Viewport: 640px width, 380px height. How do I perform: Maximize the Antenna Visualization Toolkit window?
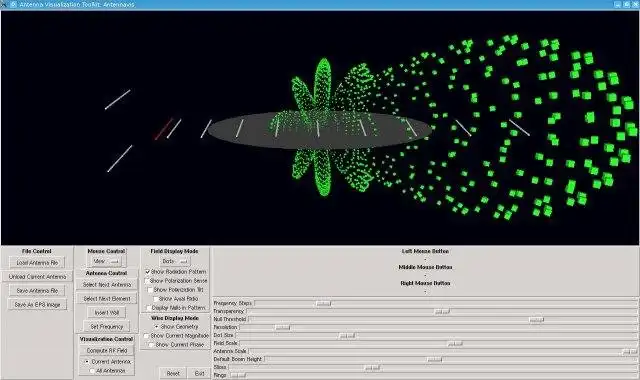tap(627, 4)
